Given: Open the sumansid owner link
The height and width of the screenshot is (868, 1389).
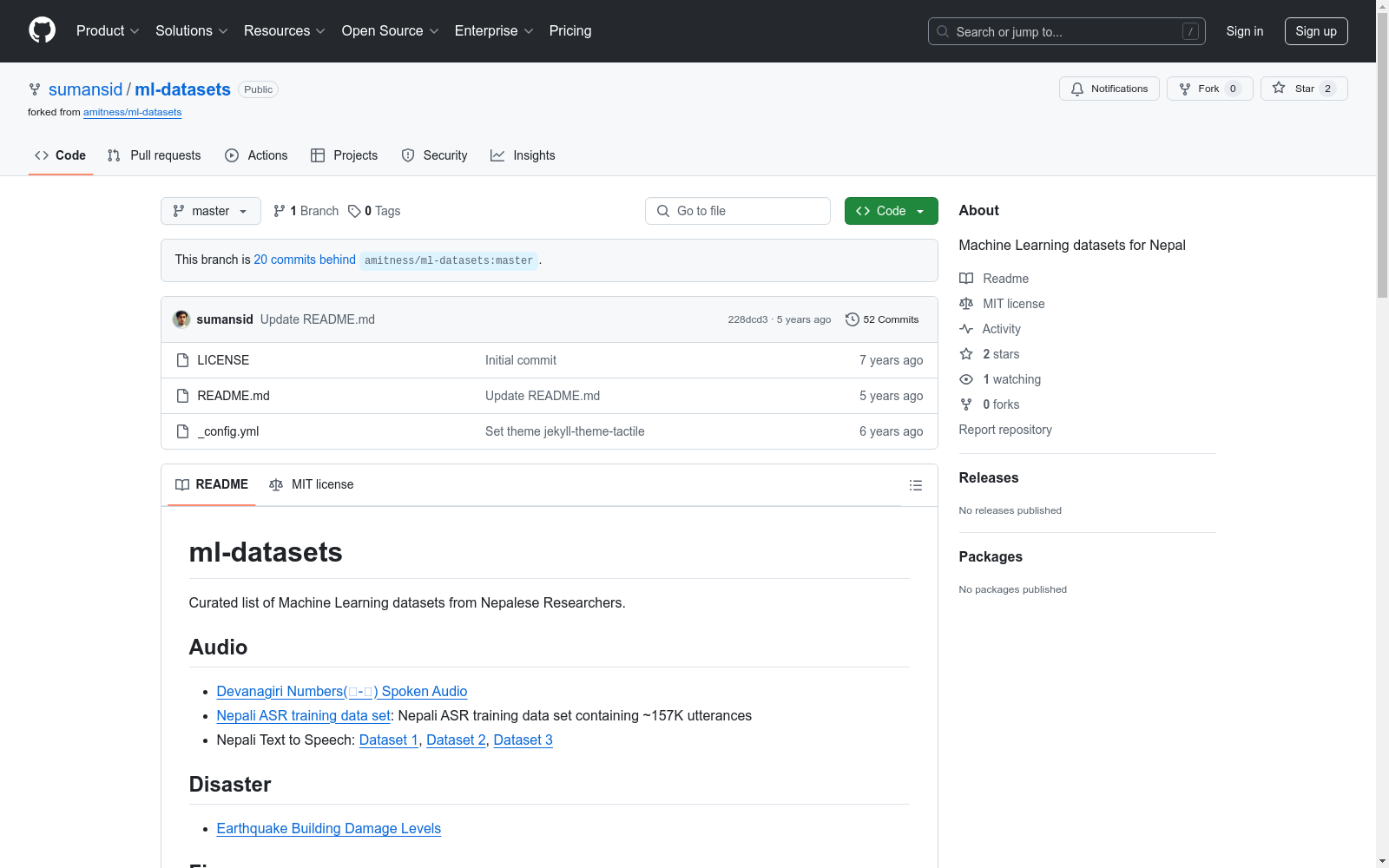Looking at the screenshot, I should (x=86, y=89).
